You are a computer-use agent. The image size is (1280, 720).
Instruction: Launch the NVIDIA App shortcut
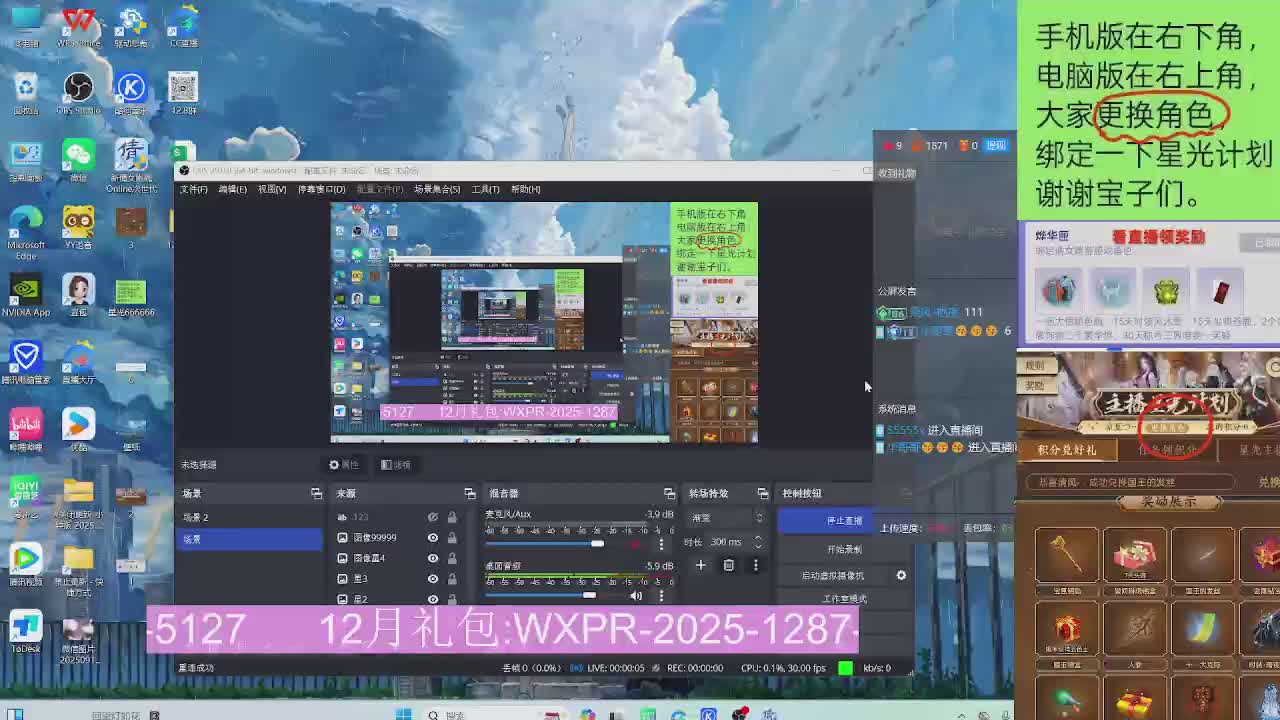point(26,295)
